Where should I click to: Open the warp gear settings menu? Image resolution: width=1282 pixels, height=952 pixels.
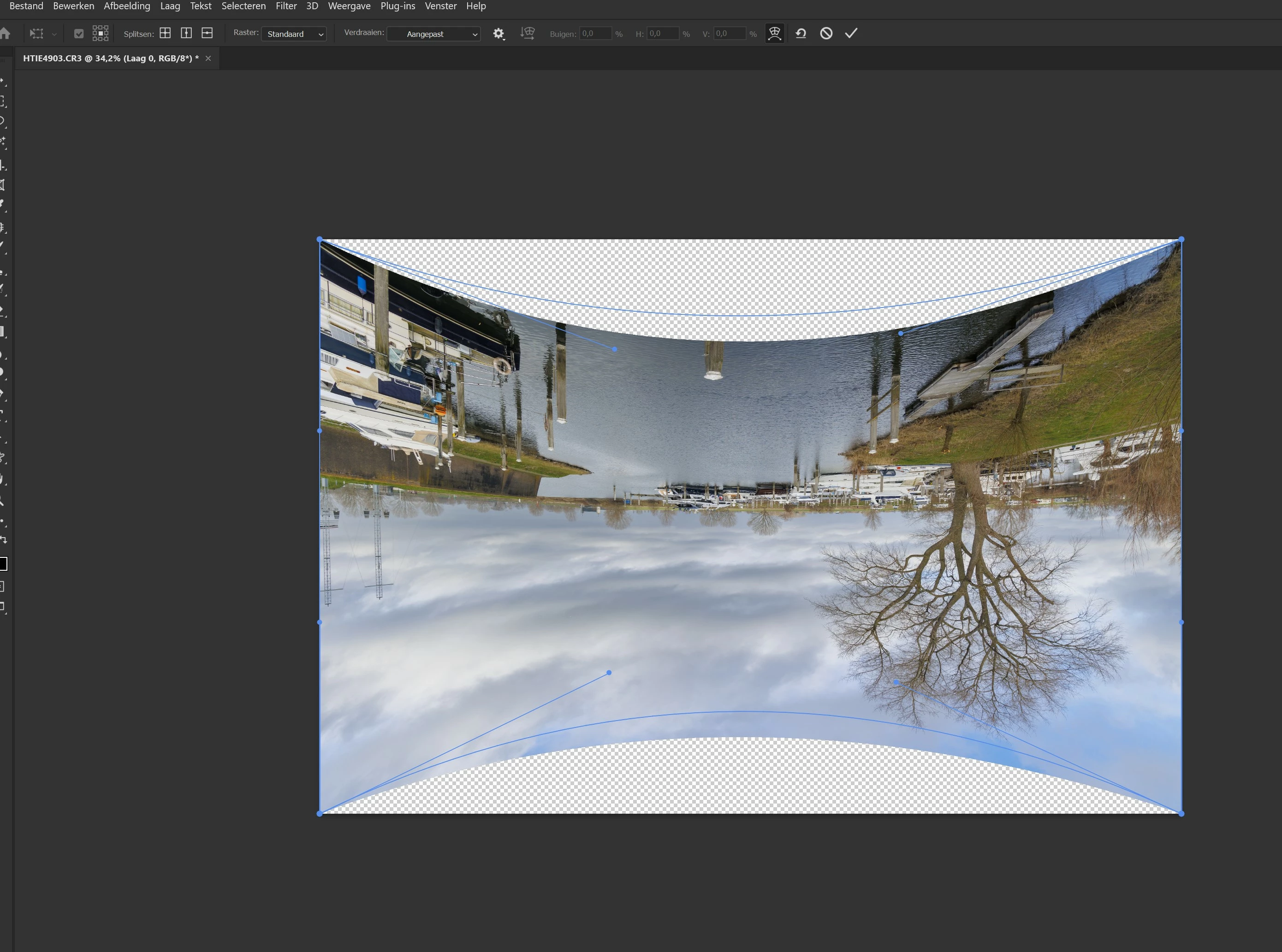point(499,33)
